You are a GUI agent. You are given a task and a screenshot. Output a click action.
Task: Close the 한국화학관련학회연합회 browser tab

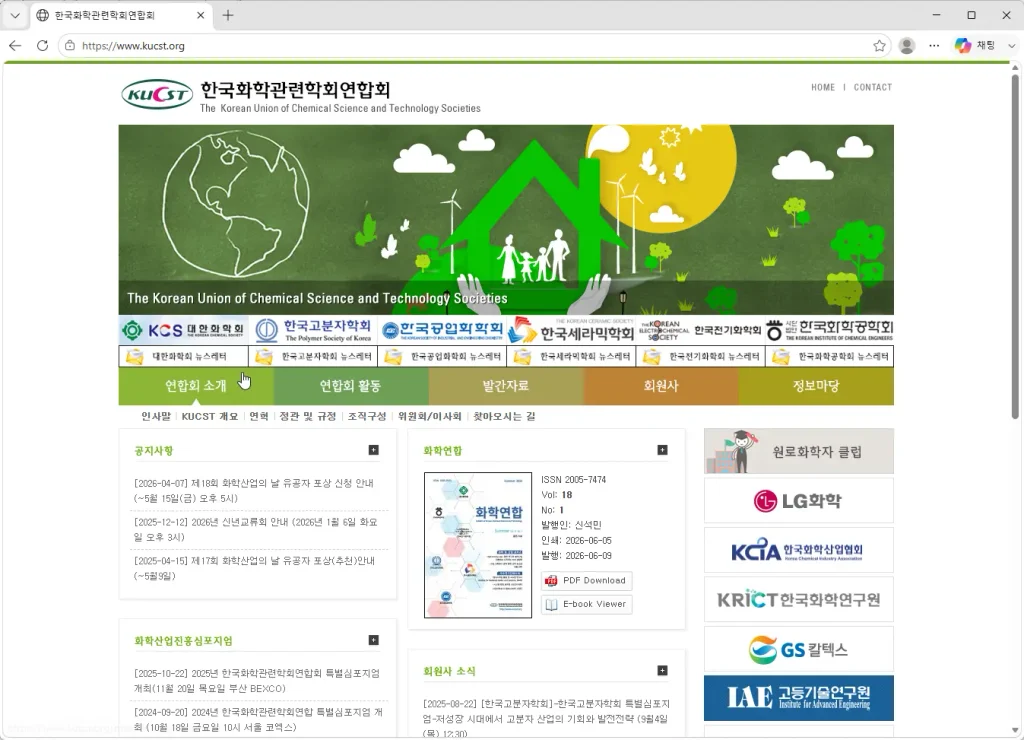click(200, 15)
